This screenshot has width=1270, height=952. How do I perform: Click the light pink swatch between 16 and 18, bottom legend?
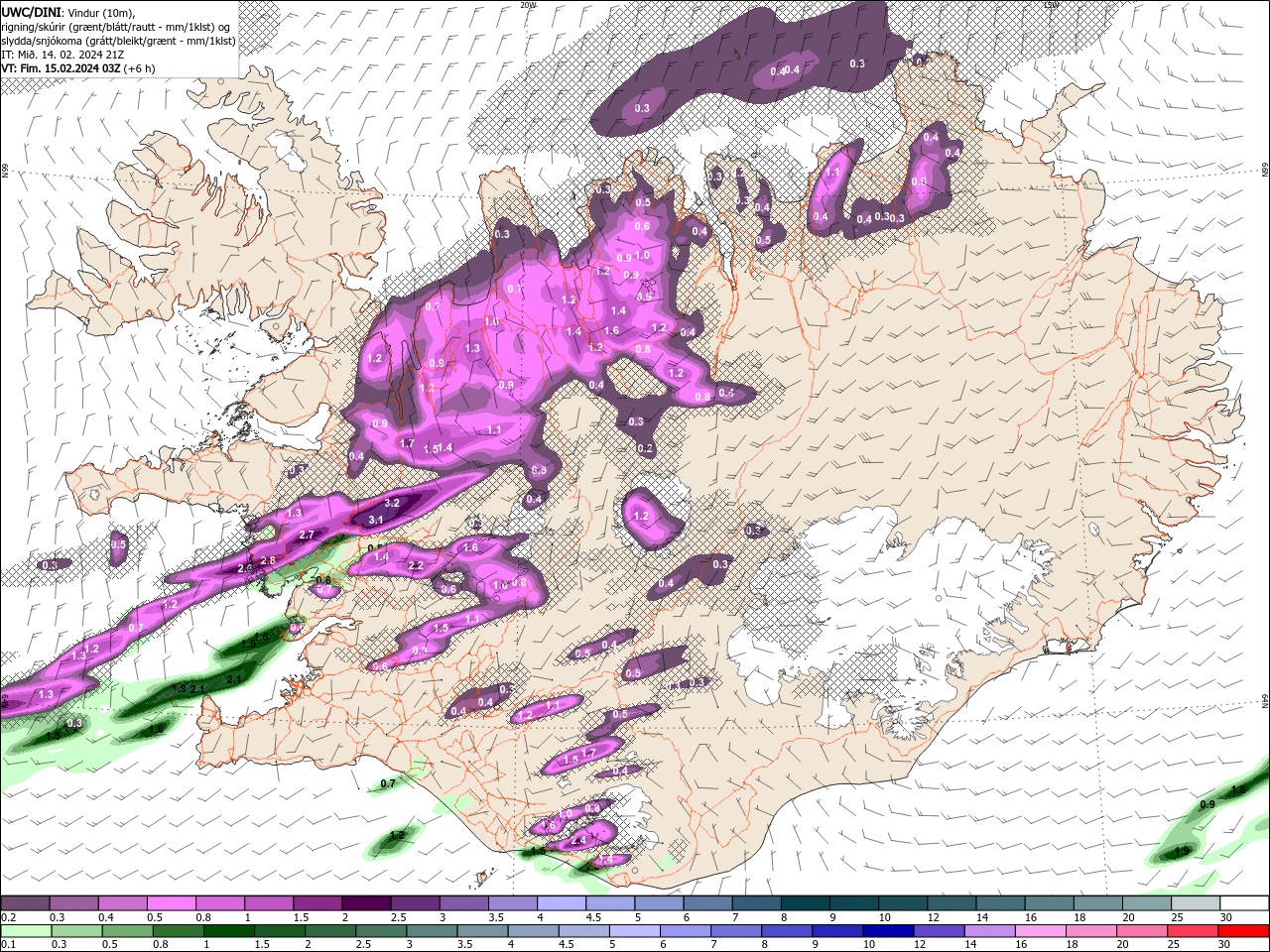click(x=1041, y=931)
